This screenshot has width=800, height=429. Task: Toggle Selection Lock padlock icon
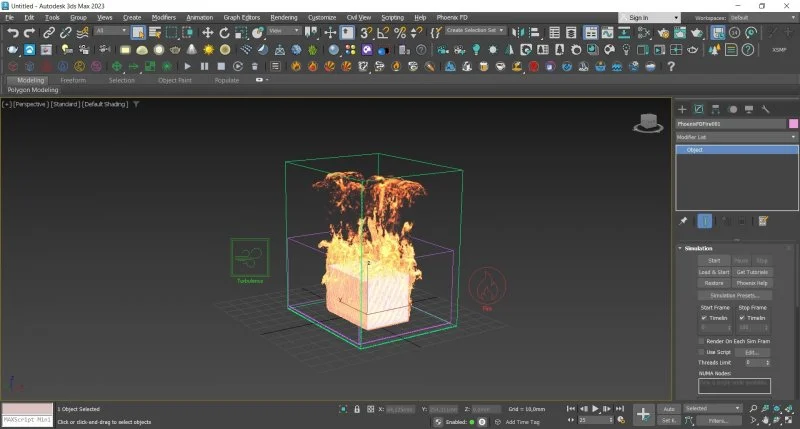tap(357, 409)
